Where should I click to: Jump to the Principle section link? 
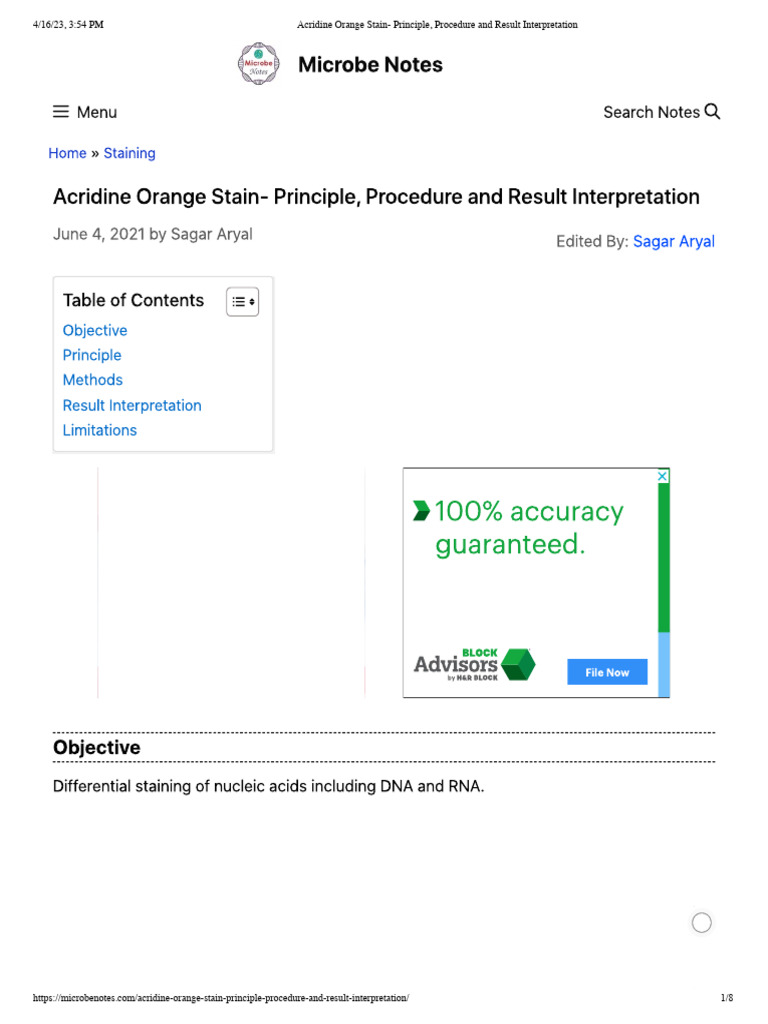coord(92,355)
